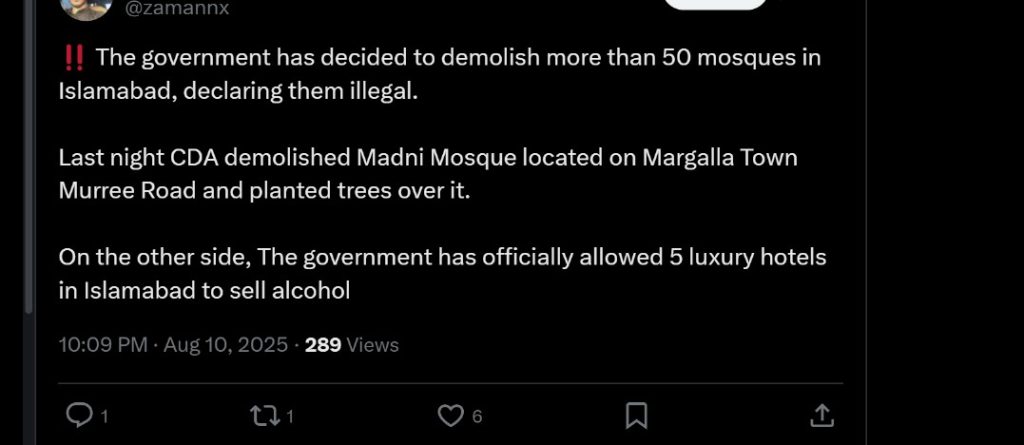Click the 289 Views count
This screenshot has height=445, width=1024.
click(351, 345)
